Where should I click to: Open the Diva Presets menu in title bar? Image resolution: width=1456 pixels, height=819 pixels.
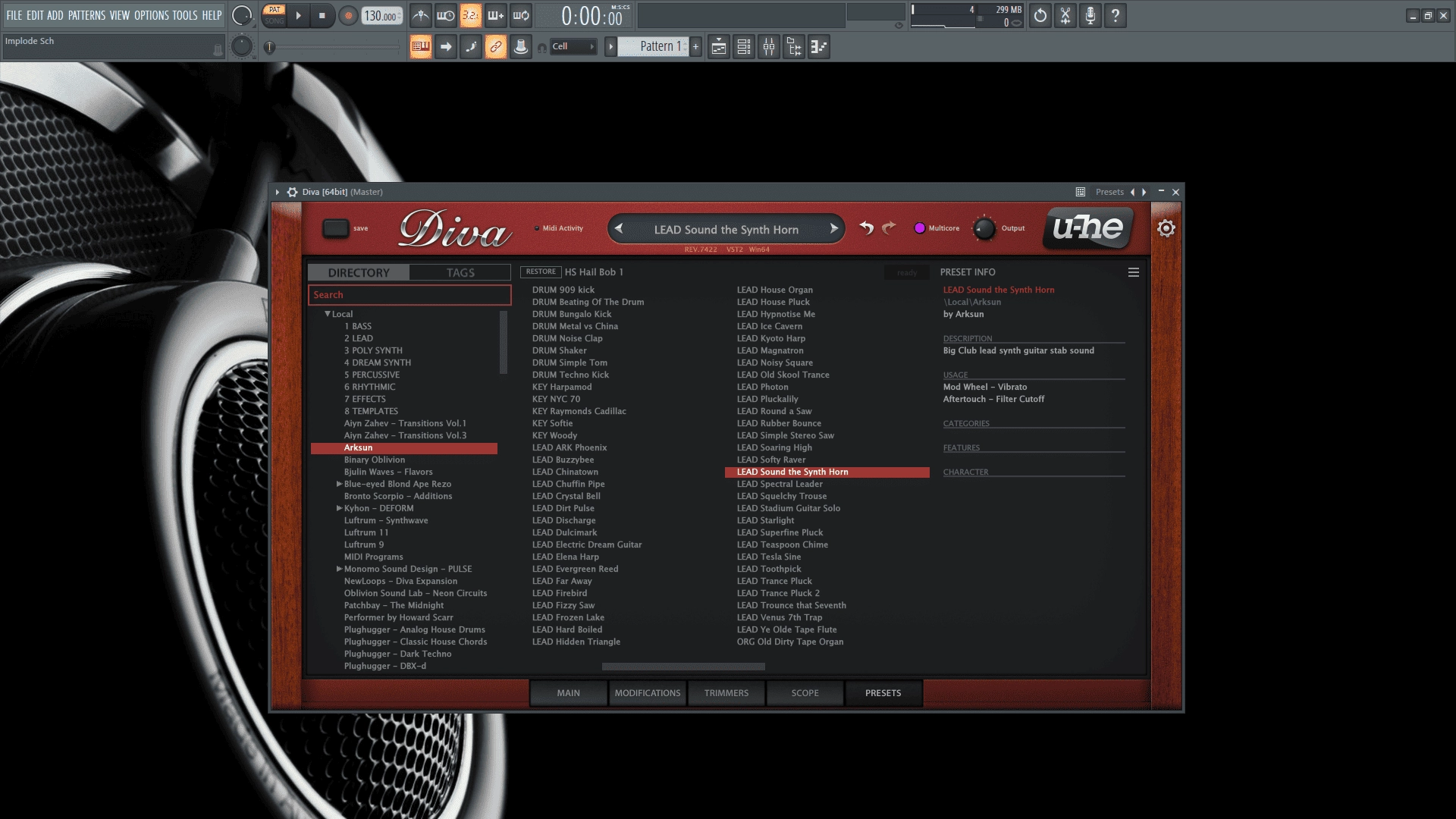click(x=1109, y=192)
